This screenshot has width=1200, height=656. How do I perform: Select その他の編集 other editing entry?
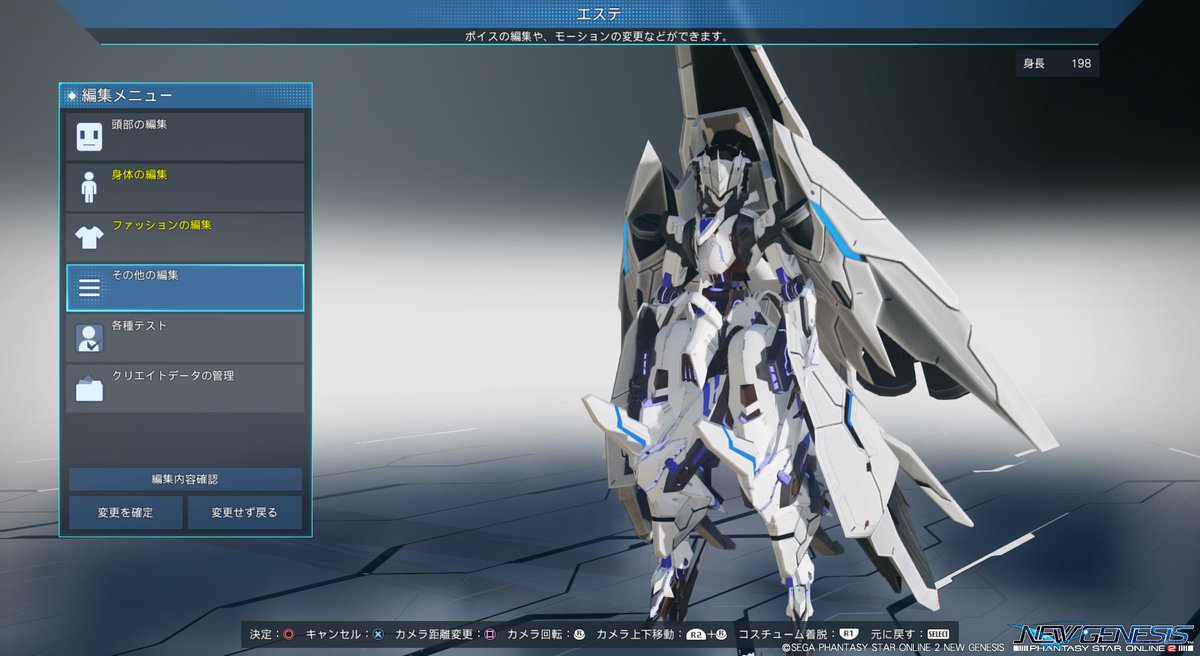185,288
